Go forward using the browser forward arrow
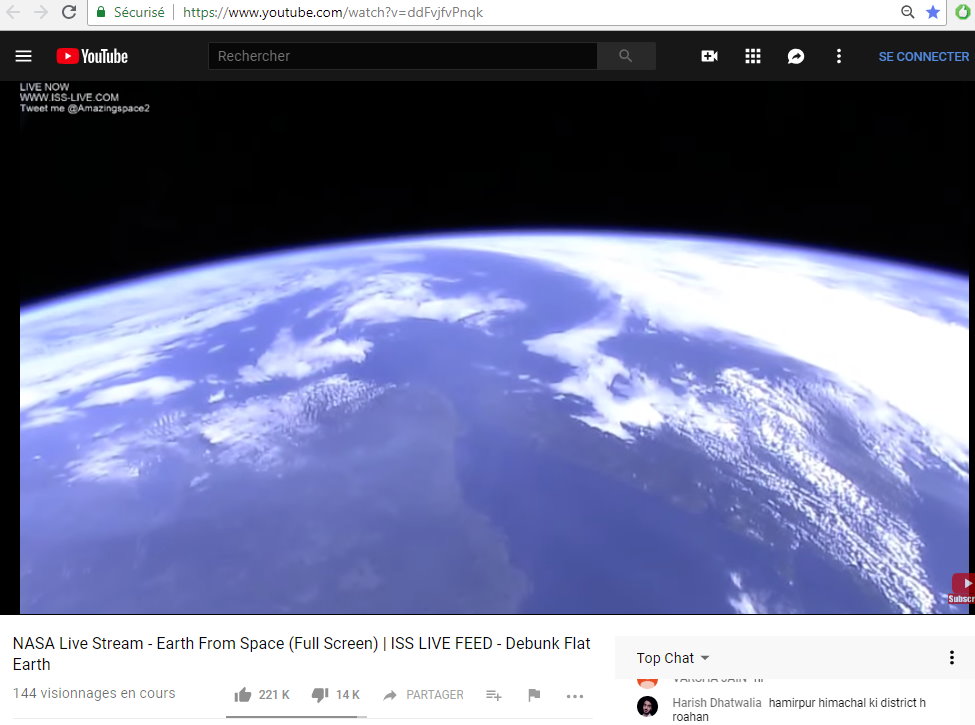 (x=41, y=12)
